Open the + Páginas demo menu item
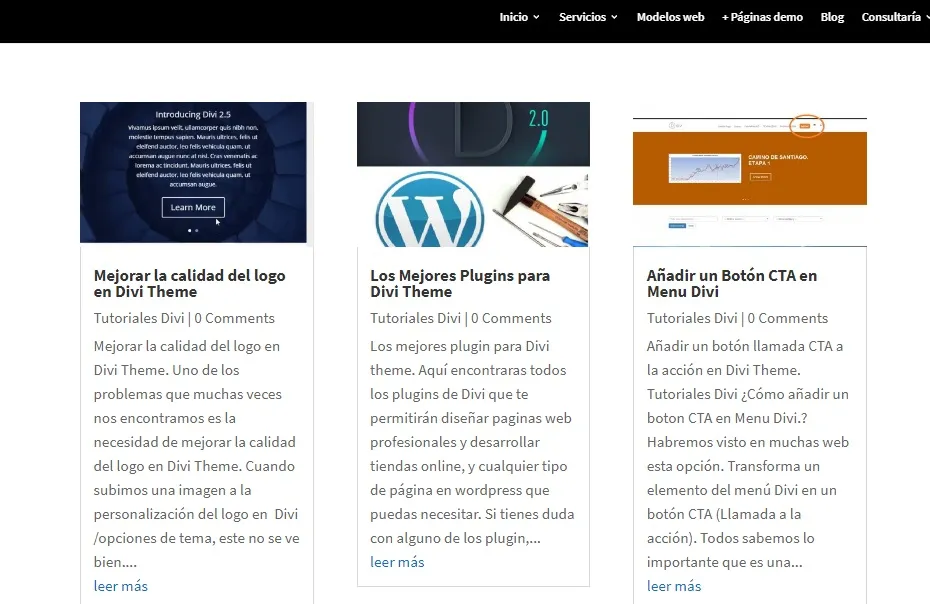Viewport: 930px width, 604px height. (762, 17)
